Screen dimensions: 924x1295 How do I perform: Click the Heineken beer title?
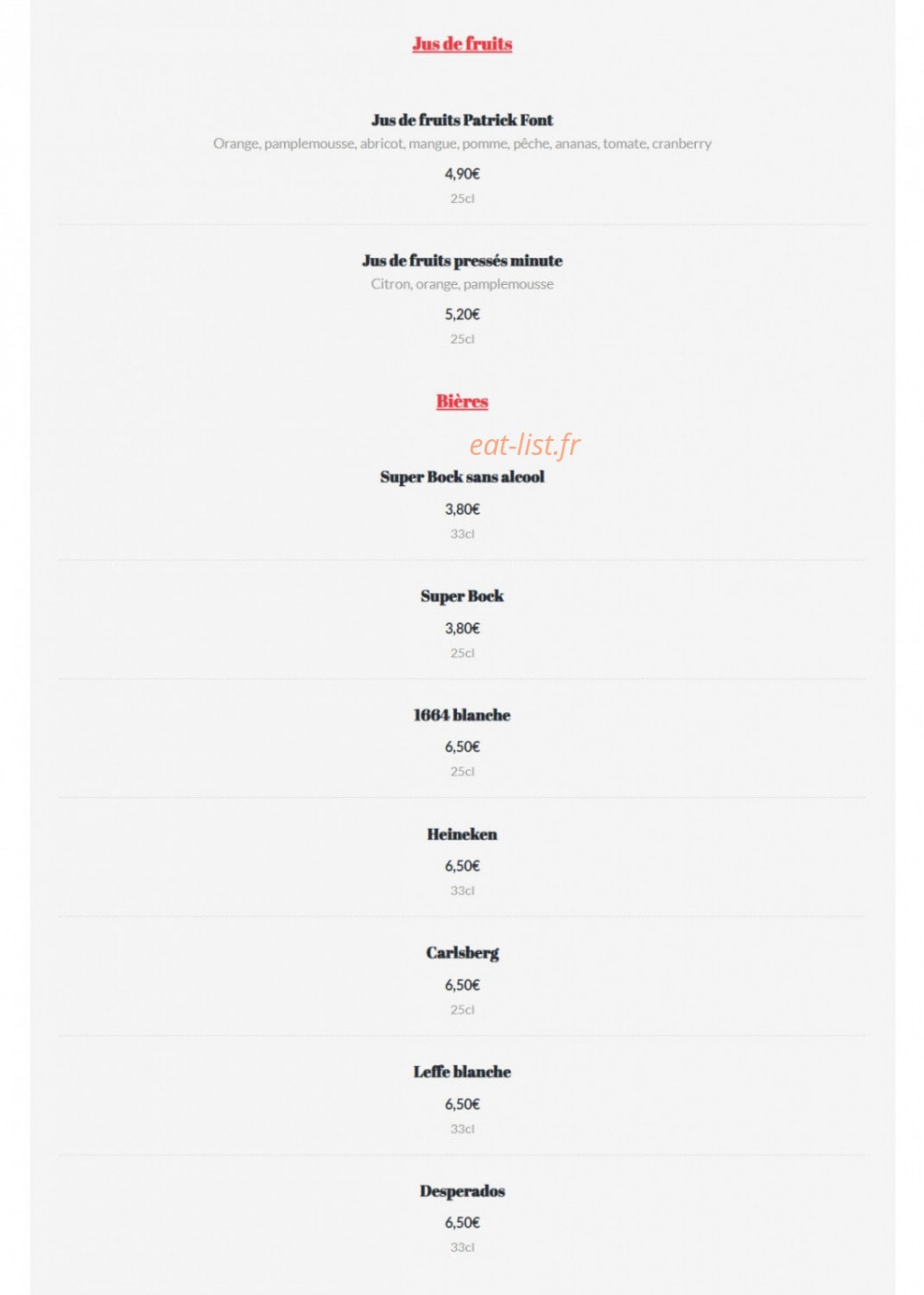pos(462,834)
